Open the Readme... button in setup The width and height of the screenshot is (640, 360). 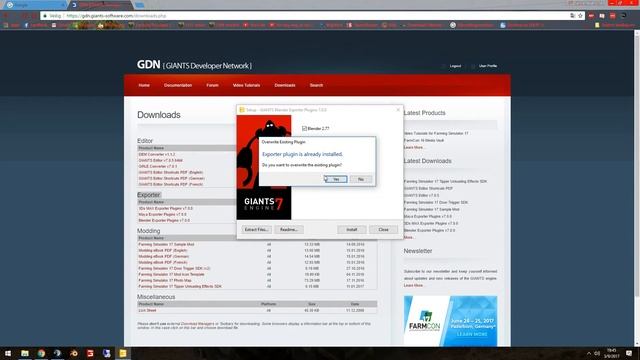pyautogui.click(x=289, y=230)
